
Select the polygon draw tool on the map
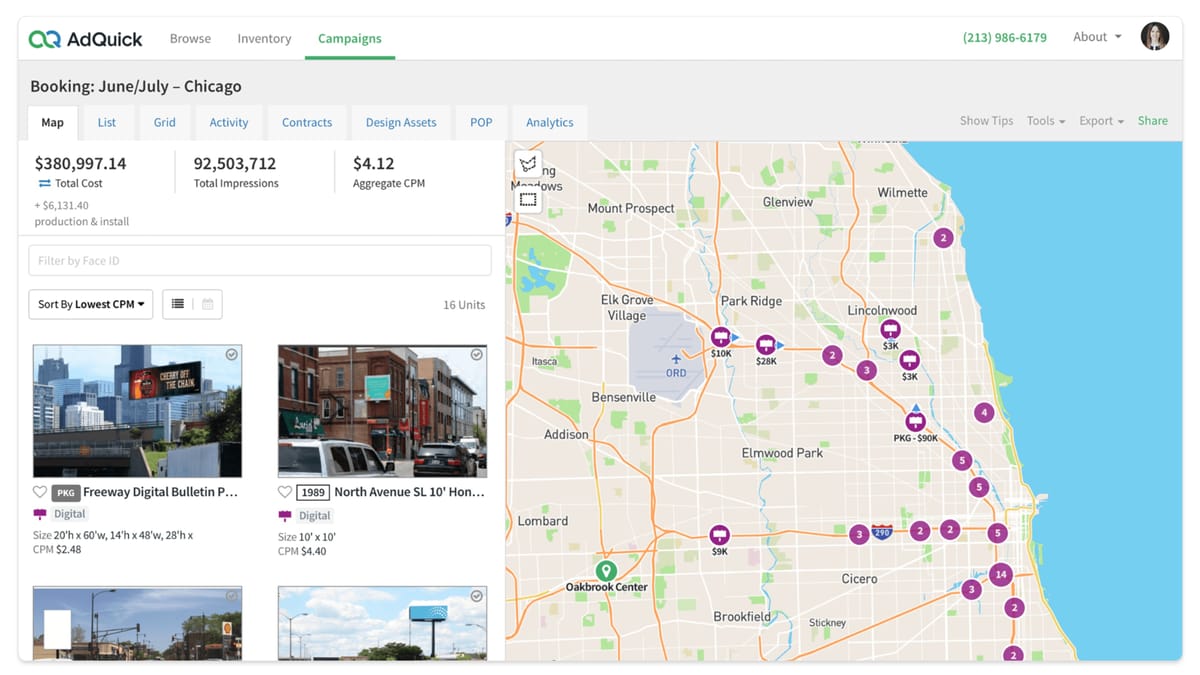(528, 165)
